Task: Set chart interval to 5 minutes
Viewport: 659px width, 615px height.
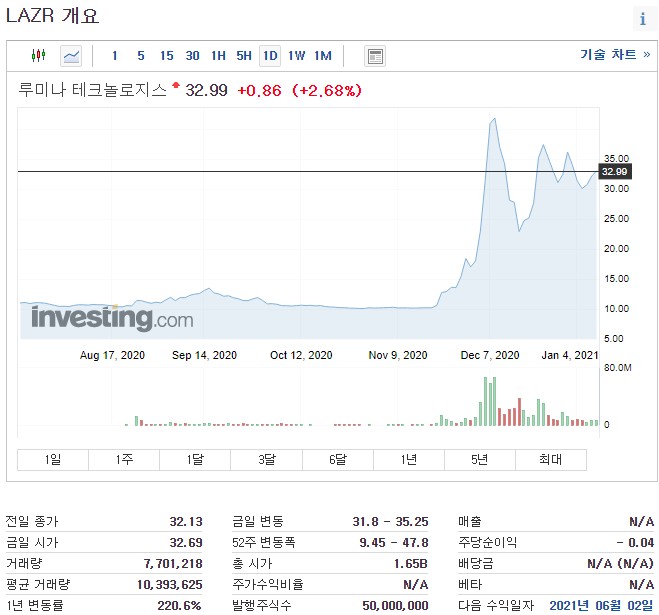Action: click(x=141, y=56)
